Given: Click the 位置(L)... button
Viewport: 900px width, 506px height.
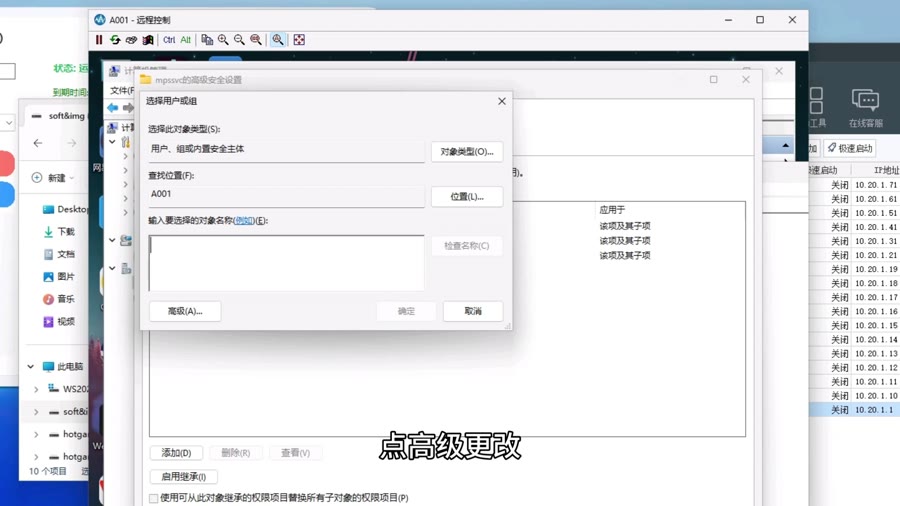Looking at the screenshot, I should pos(467,196).
